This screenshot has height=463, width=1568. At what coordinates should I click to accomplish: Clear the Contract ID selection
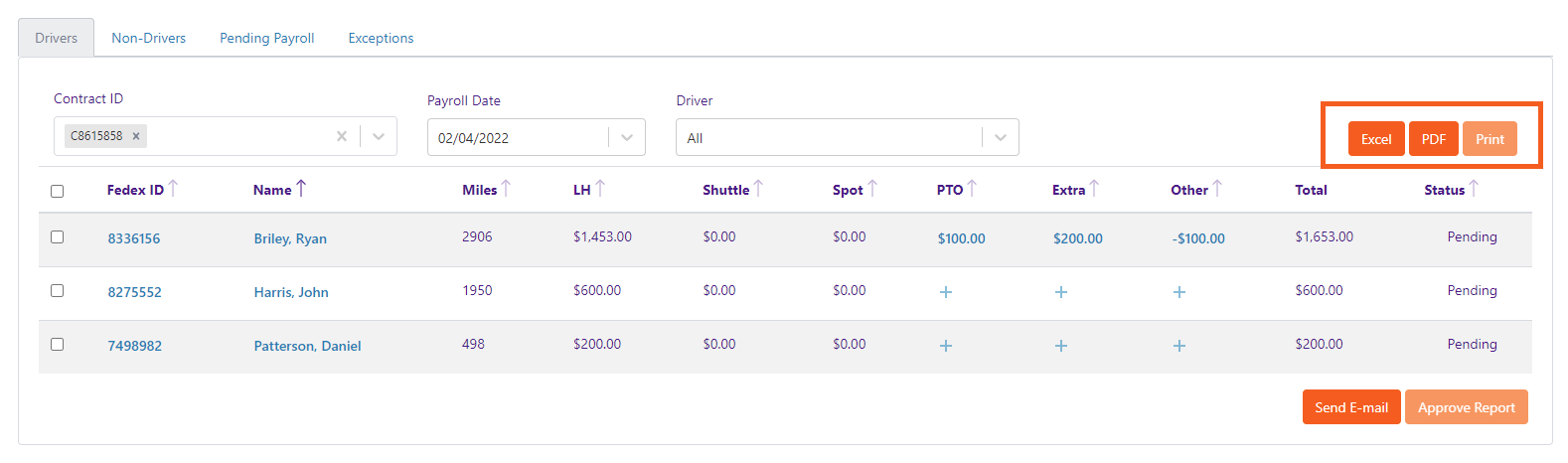coord(342,136)
